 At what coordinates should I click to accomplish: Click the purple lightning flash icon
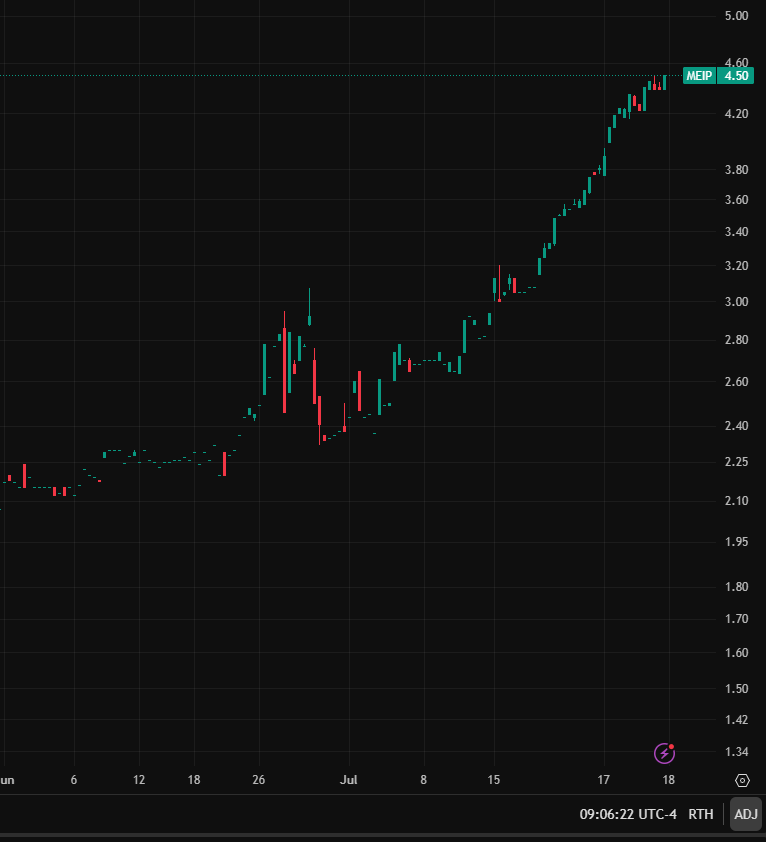point(664,753)
